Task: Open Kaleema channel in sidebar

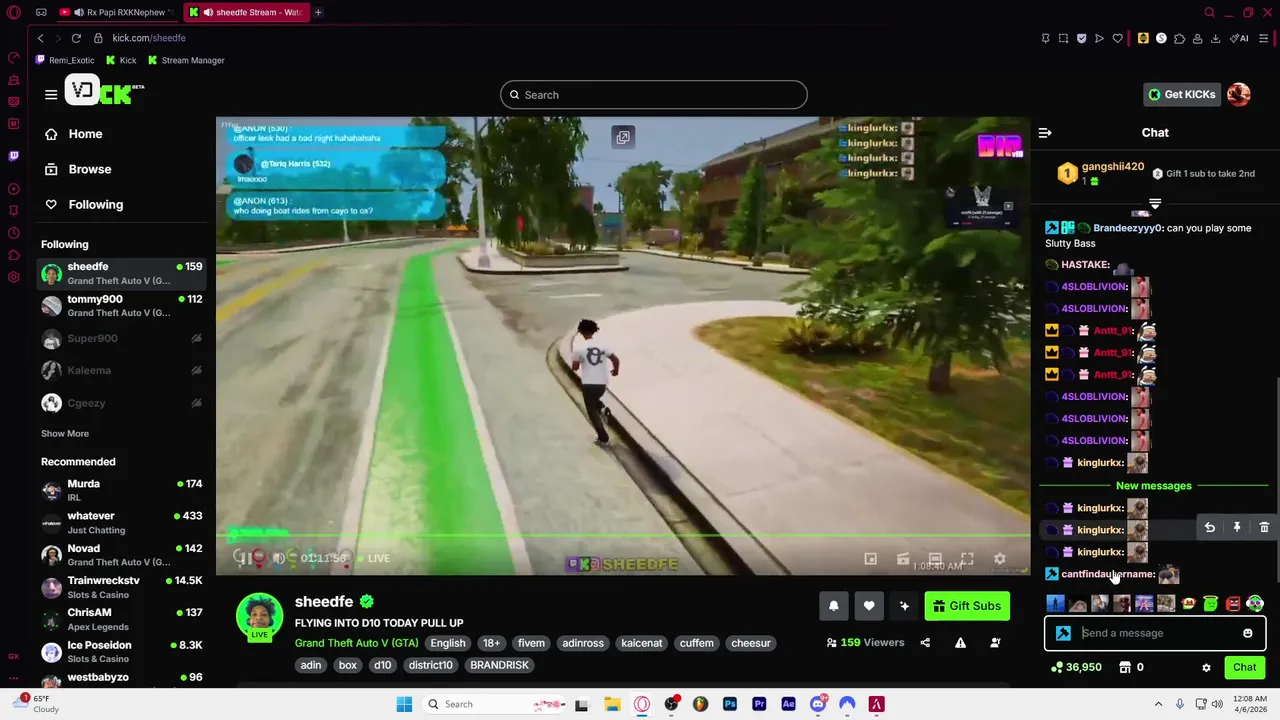Action: (x=122, y=371)
